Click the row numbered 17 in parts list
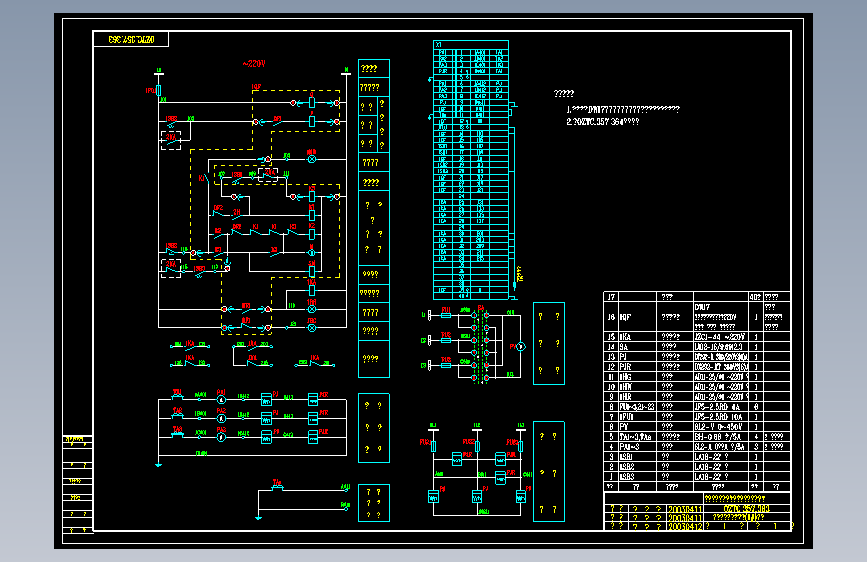The image size is (867, 562). pos(697,296)
